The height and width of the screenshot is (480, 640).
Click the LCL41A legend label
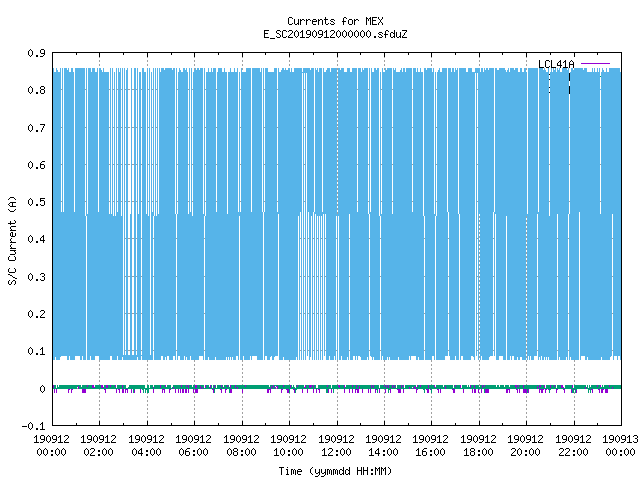(556, 64)
